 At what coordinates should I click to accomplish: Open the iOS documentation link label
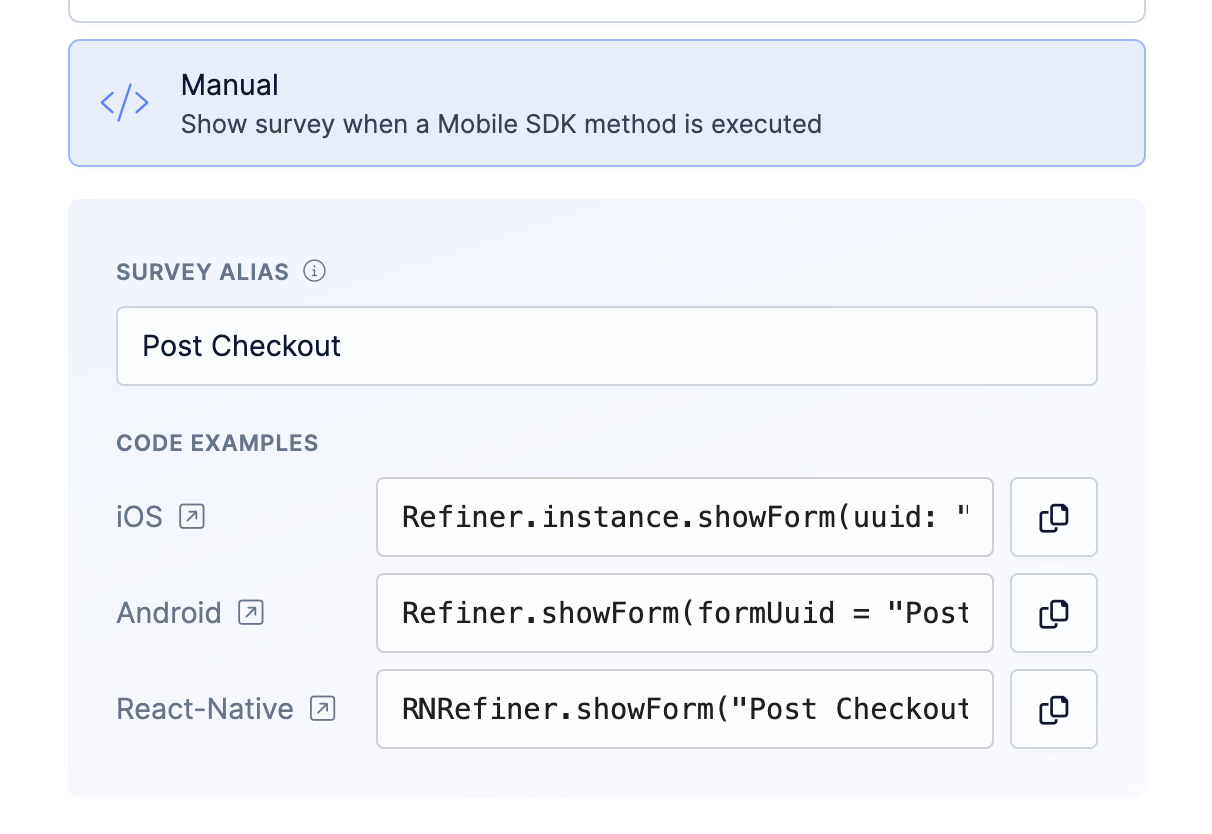[140, 517]
